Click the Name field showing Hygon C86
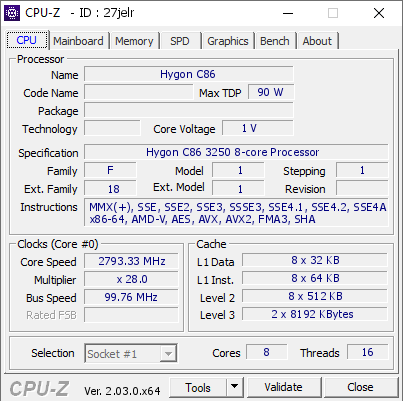This screenshot has height=401, width=403. pos(189,74)
